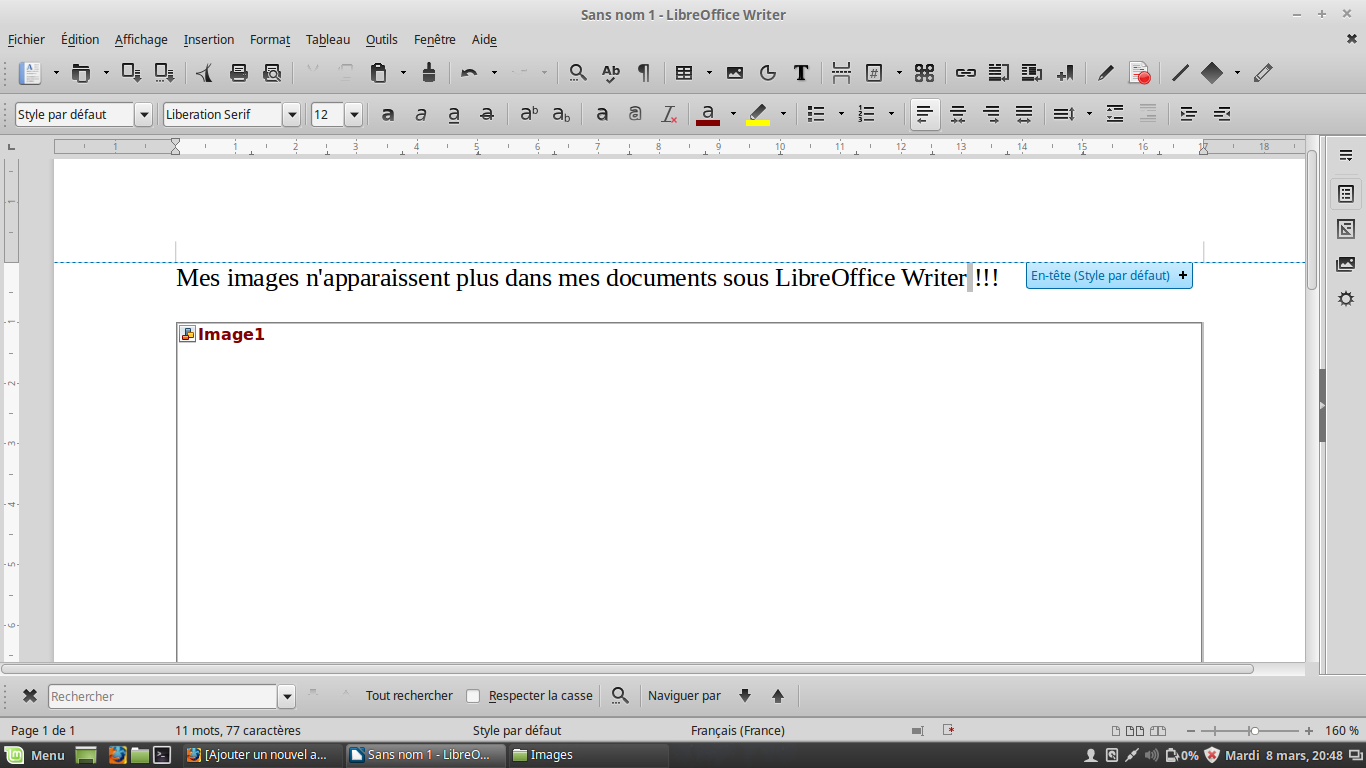Switch to Images window in taskbar
The width and height of the screenshot is (1366, 768).
586,755
